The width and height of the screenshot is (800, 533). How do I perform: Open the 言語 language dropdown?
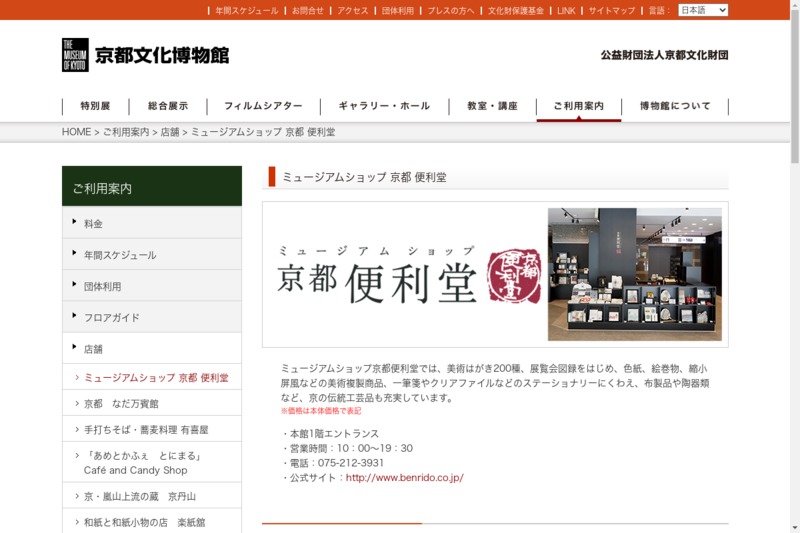(x=702, y=10)
